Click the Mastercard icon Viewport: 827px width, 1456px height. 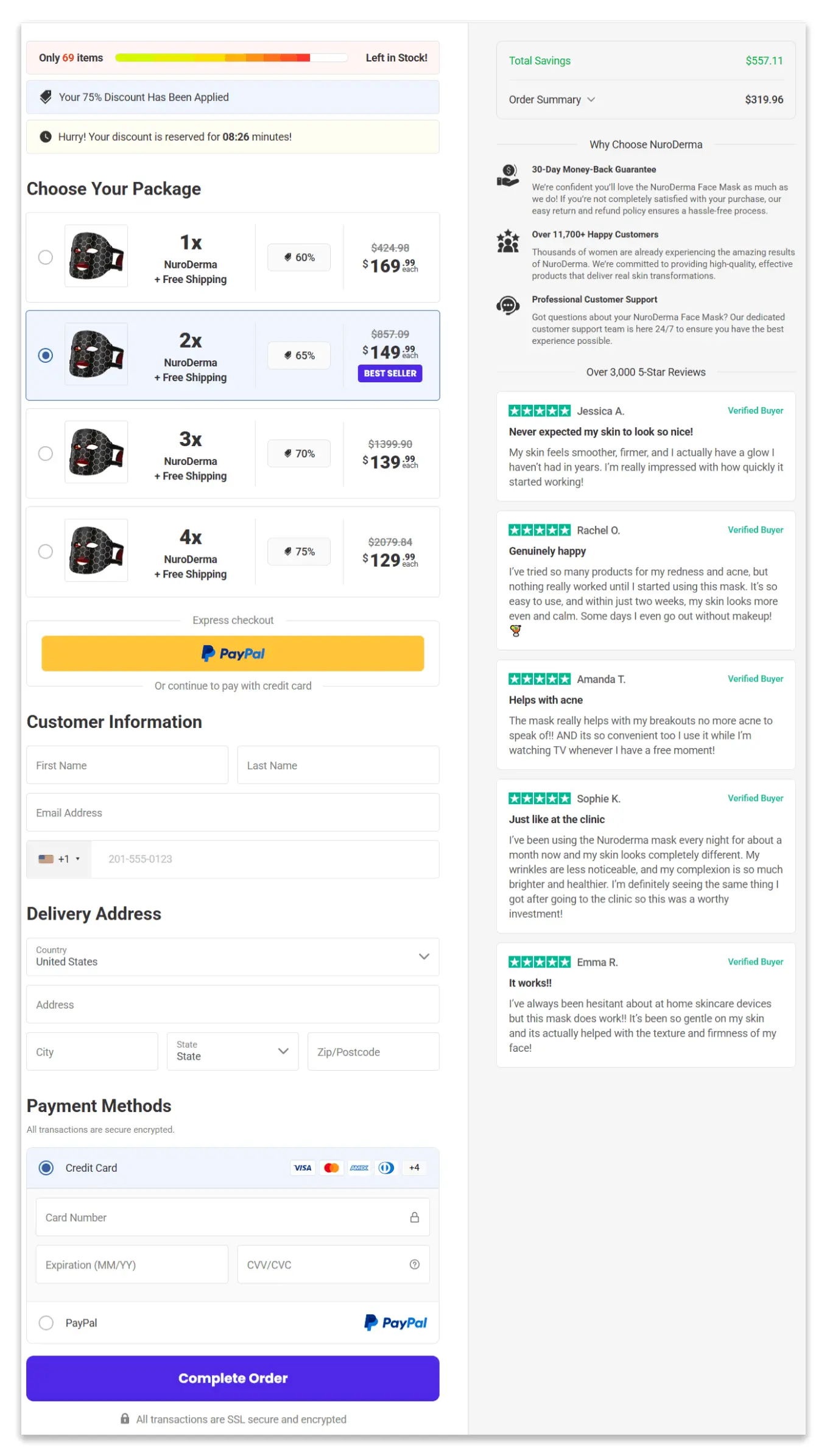click(x=331, y=1167)
